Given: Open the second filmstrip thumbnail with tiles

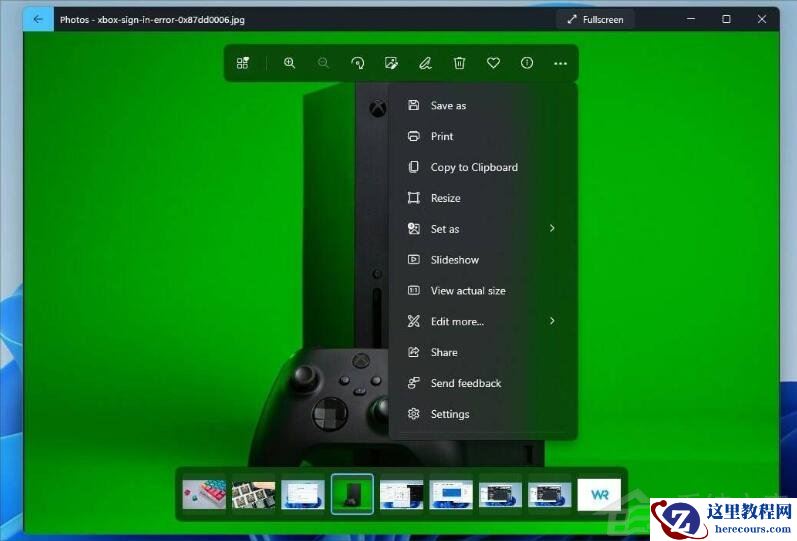Looking at the screenshot, I should [253, 494].
